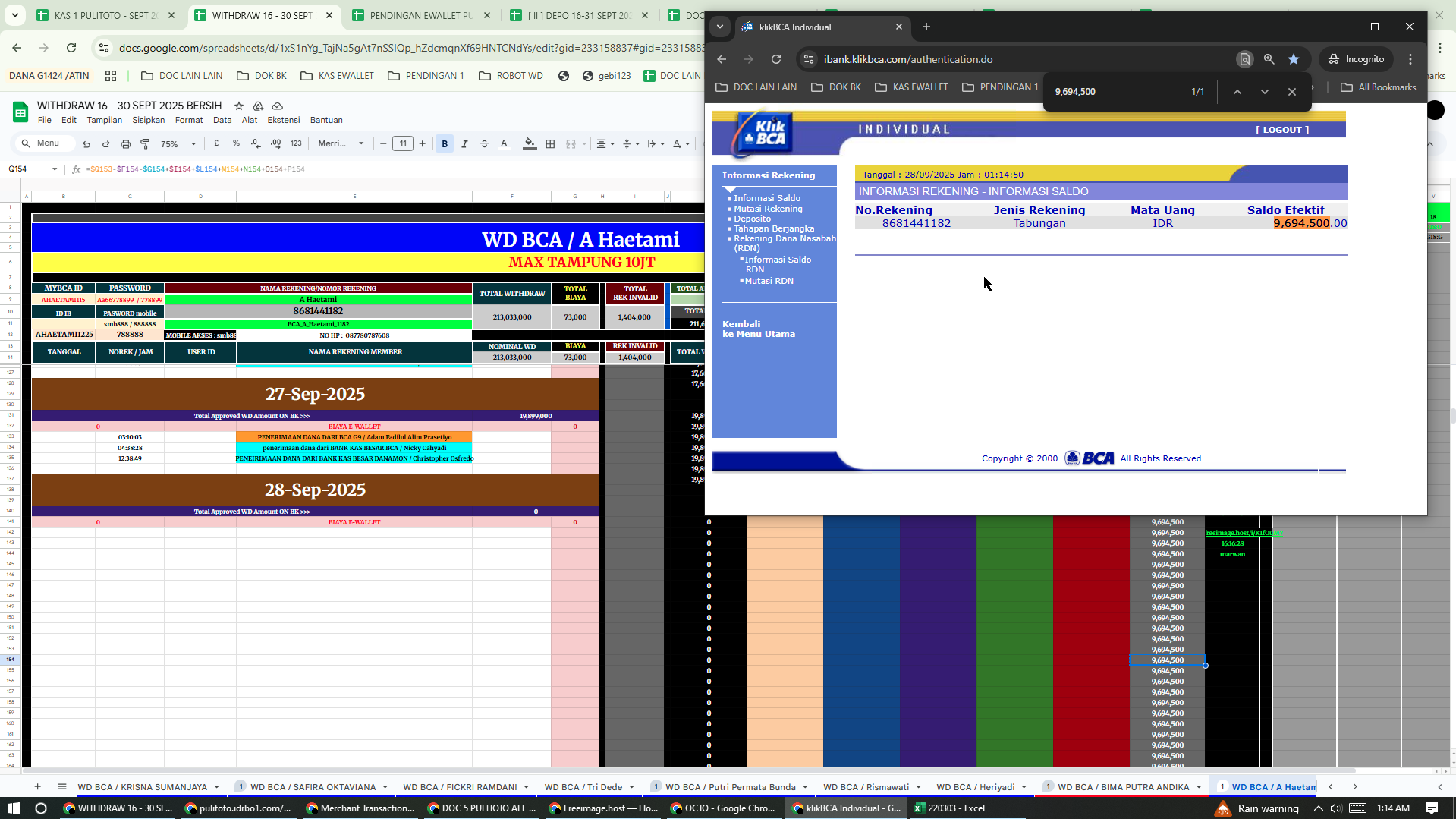The height and width of the screenshot is (819, 1456).
Task: Open Chrome menu three dots in klikBCA window
Action: tap(1410, 59)
